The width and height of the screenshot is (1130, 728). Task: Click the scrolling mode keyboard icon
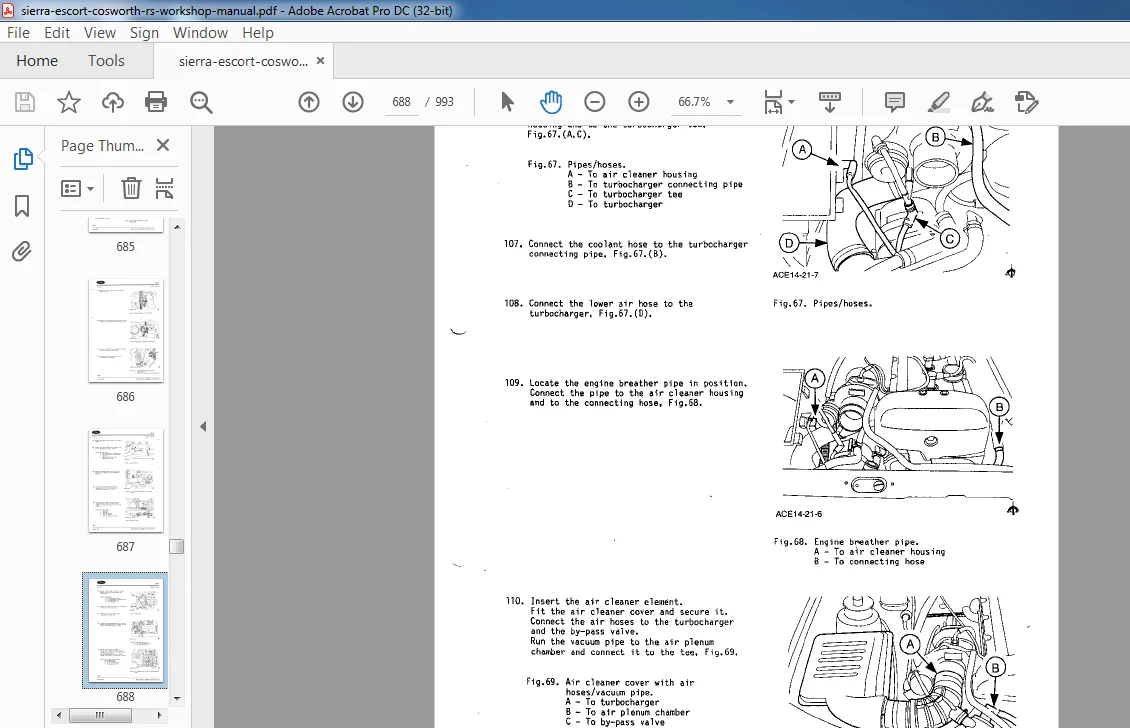coord(829,102)
